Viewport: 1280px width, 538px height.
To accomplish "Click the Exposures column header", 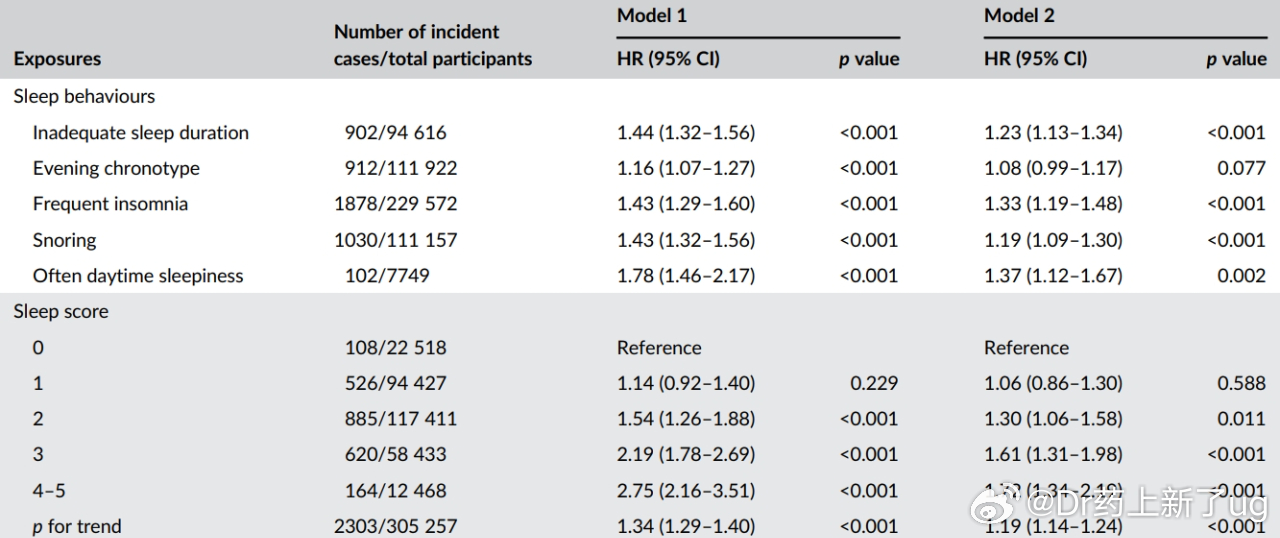I will [x=57, y=59].
